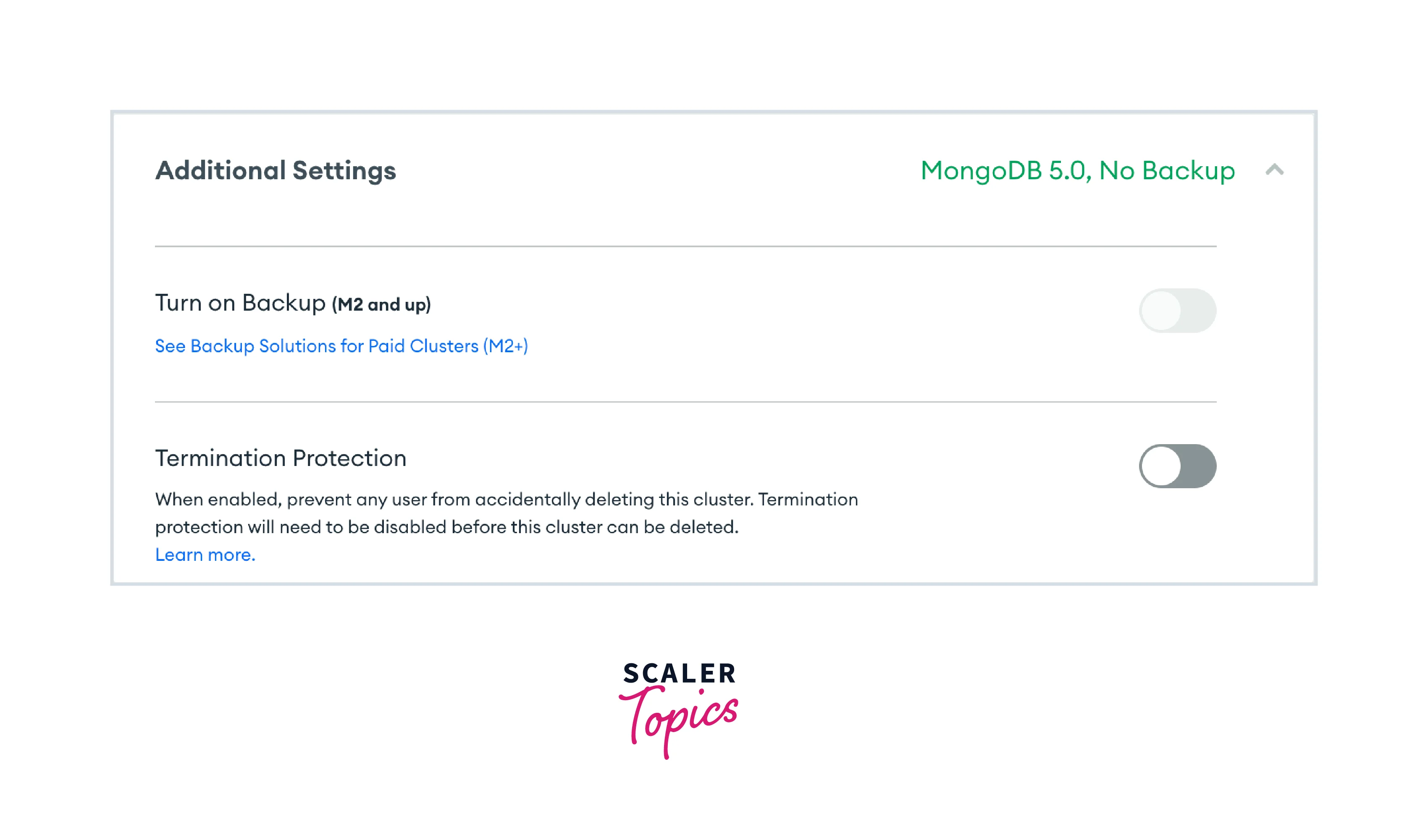Click the Additional Settings section heading

276,170
